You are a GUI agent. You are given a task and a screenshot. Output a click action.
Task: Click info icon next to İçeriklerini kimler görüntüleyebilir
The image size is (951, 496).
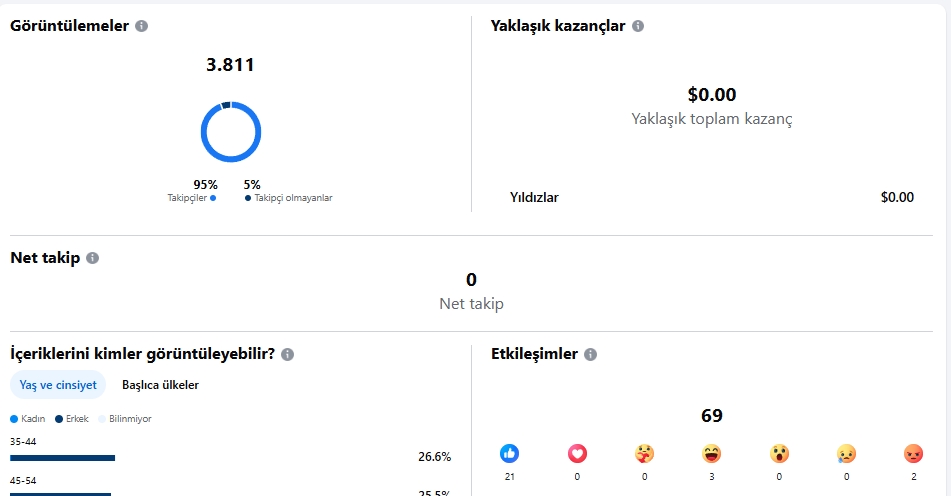(x=287, y=354)
